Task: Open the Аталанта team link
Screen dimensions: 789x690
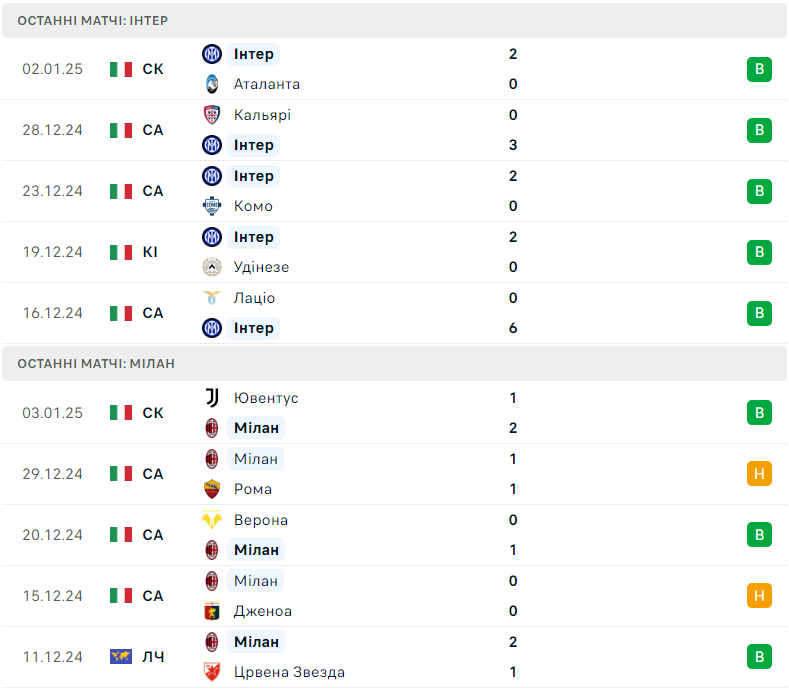Action: point(266,84)
